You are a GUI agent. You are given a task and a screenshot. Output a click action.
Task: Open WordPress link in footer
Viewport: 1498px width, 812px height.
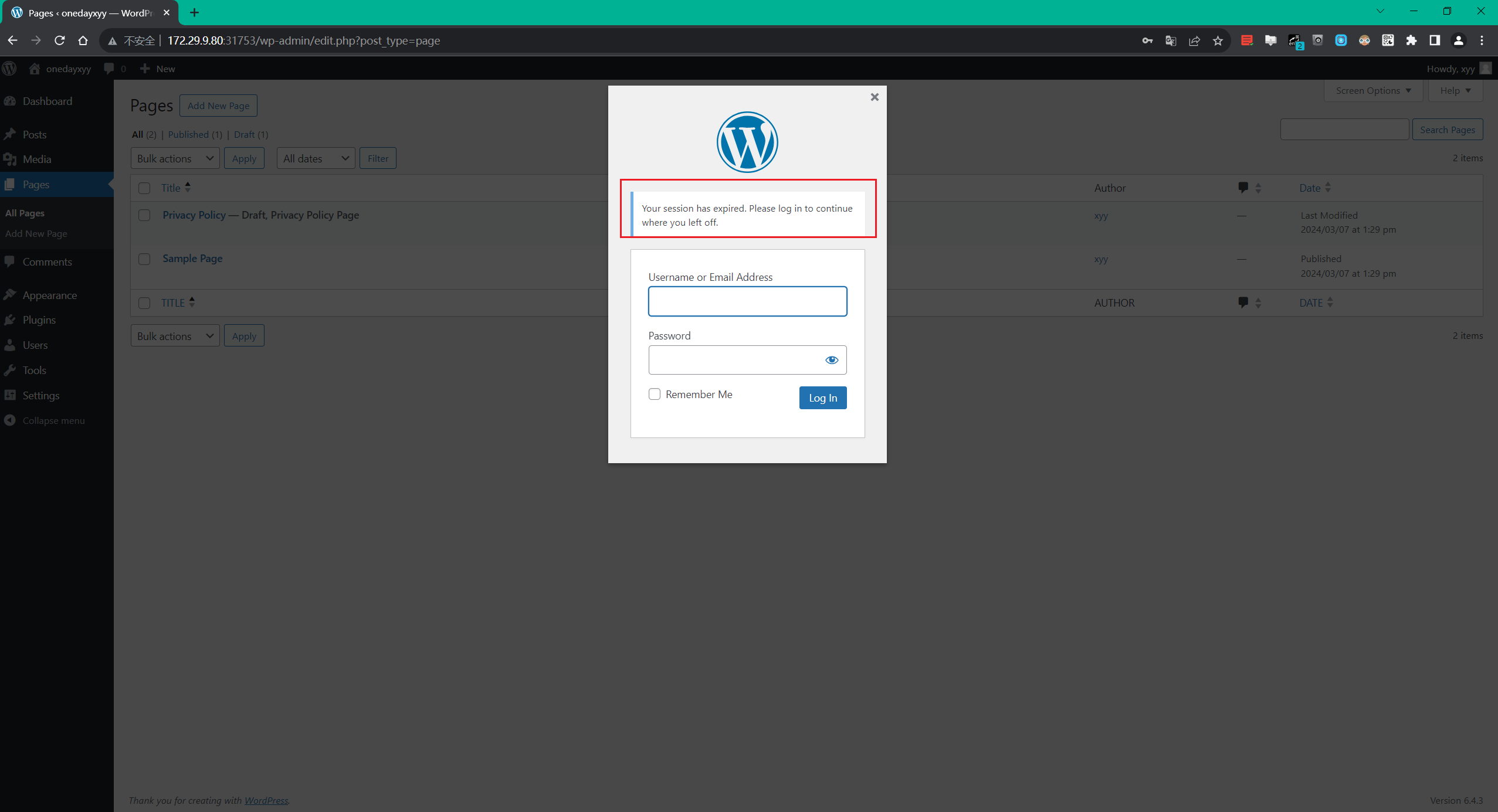click(x=266, y=800)
